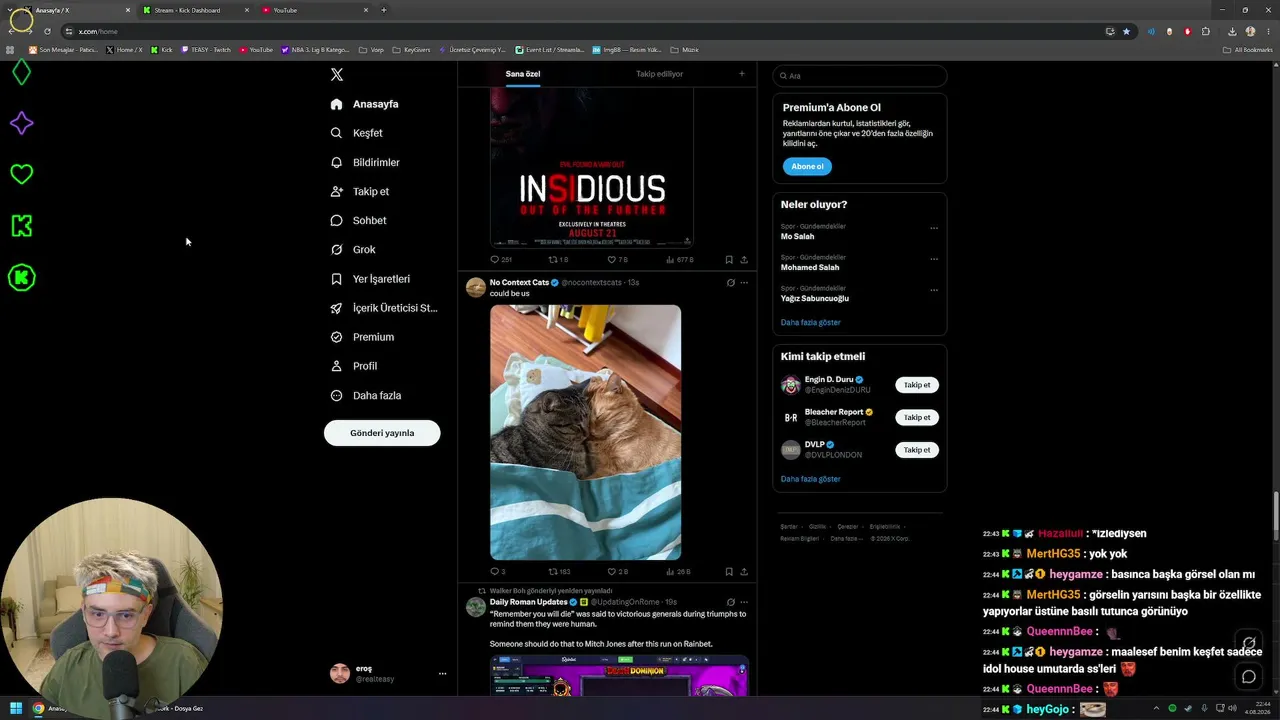This screenshot has height=720, width=1280.
Task: Open Mohamed Salah trending topic
Action: (810, 268)
